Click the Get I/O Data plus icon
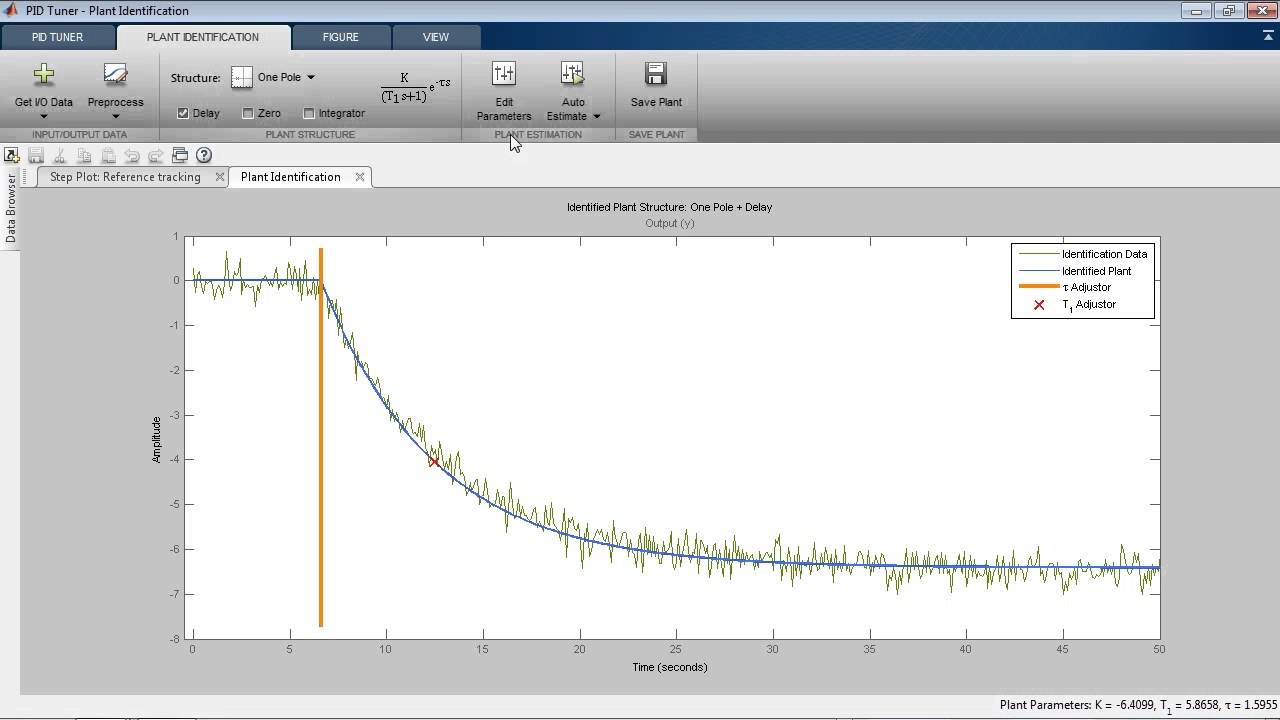Viewport: 1280px width, 720px height. coord(43,75)
